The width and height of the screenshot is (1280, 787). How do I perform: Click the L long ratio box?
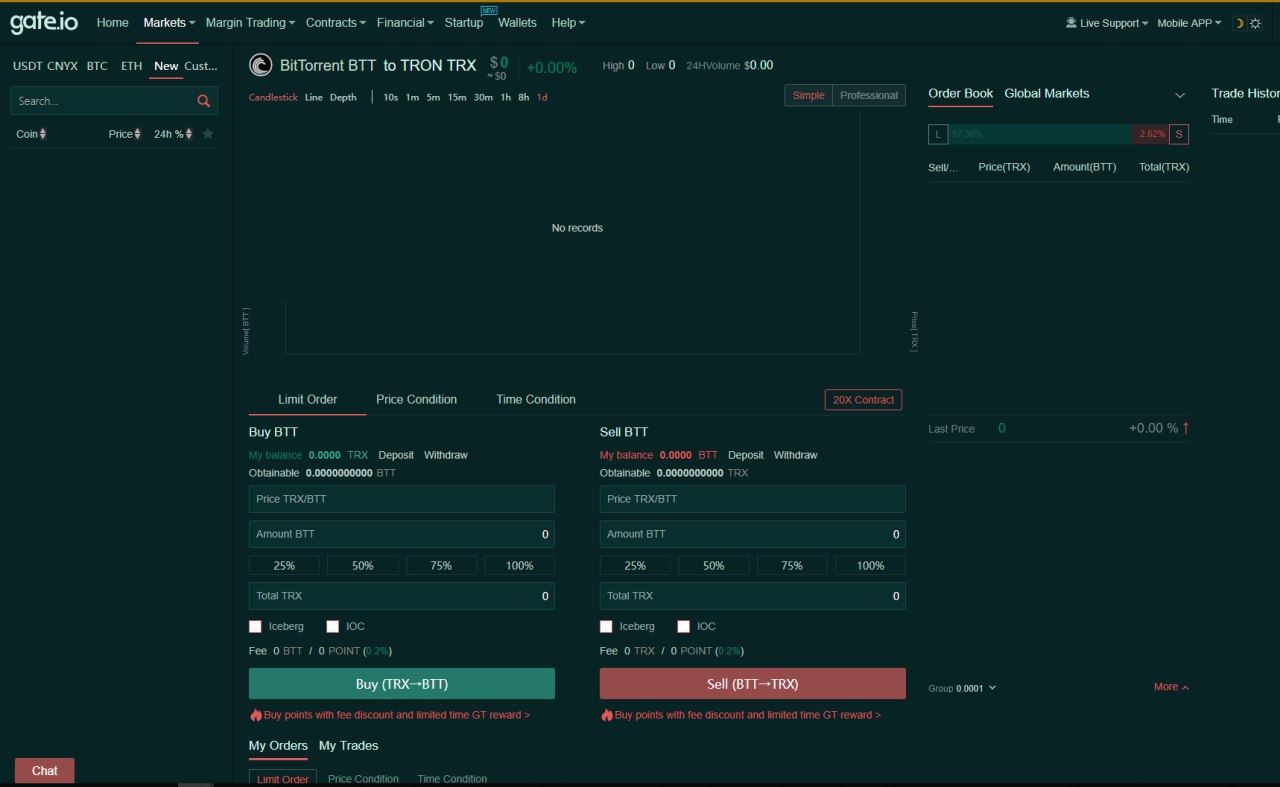click(x=938, y=134)
